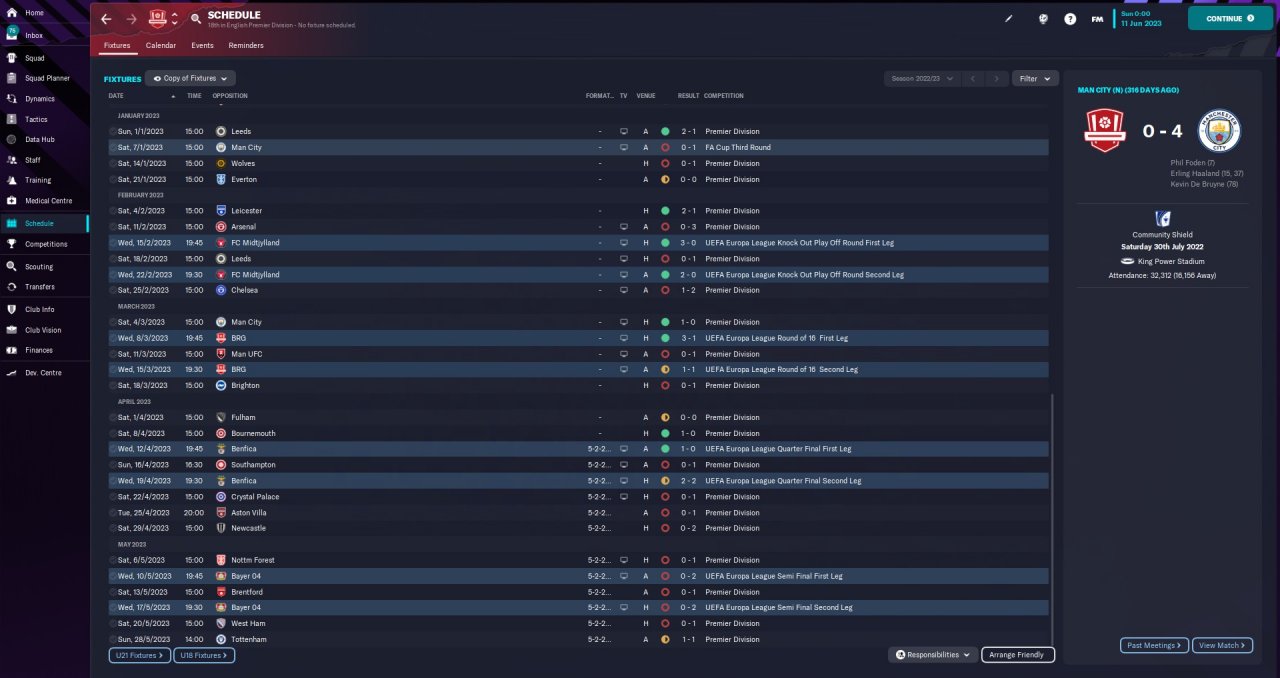Select Schedule in the sidebar
The width and height of the screenshot is (1280, 678).
pos(44,223)
